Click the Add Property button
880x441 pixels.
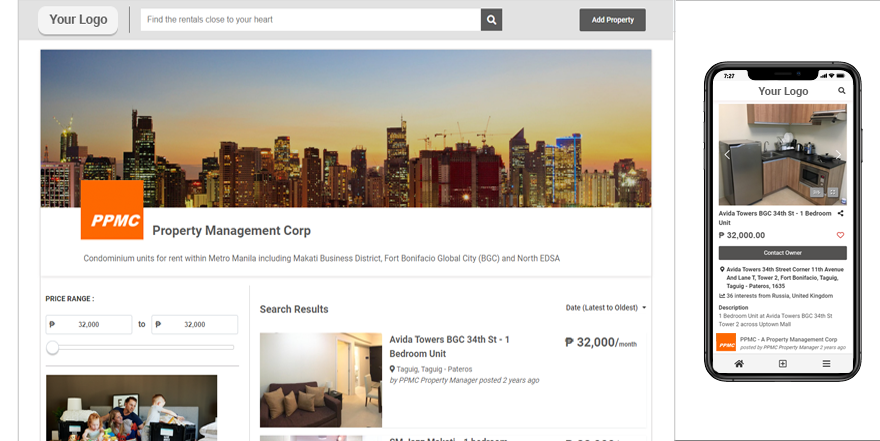612,20
